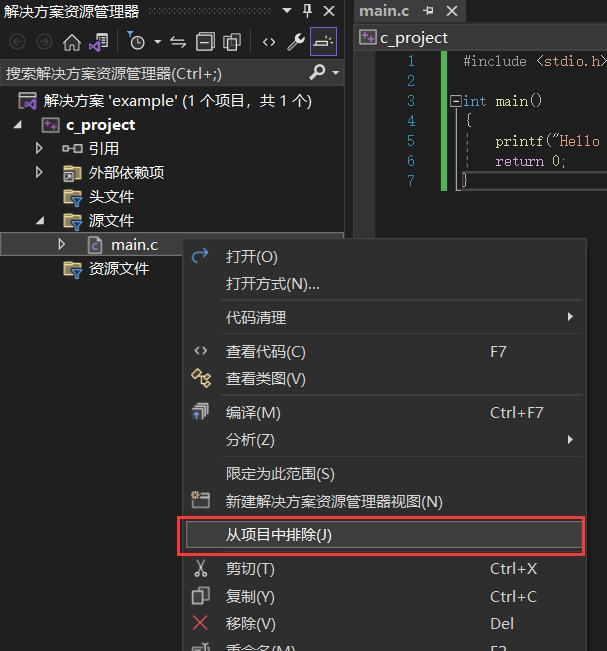Toggle the preview selected items button
Screen dimensions: 607x651
(x=323, y=42)
